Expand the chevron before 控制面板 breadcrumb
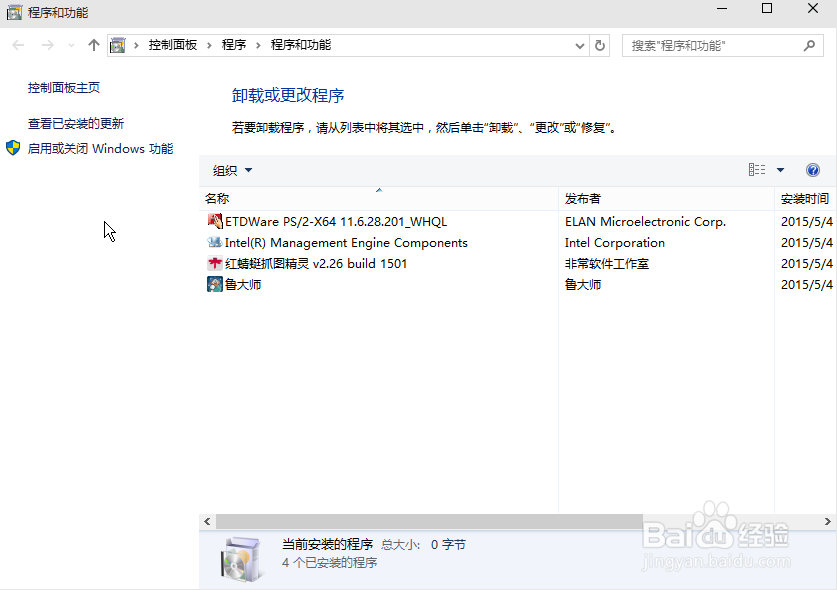Image resolution: width=837 pixels, height=590 pixels. click(x=136, y=45)
